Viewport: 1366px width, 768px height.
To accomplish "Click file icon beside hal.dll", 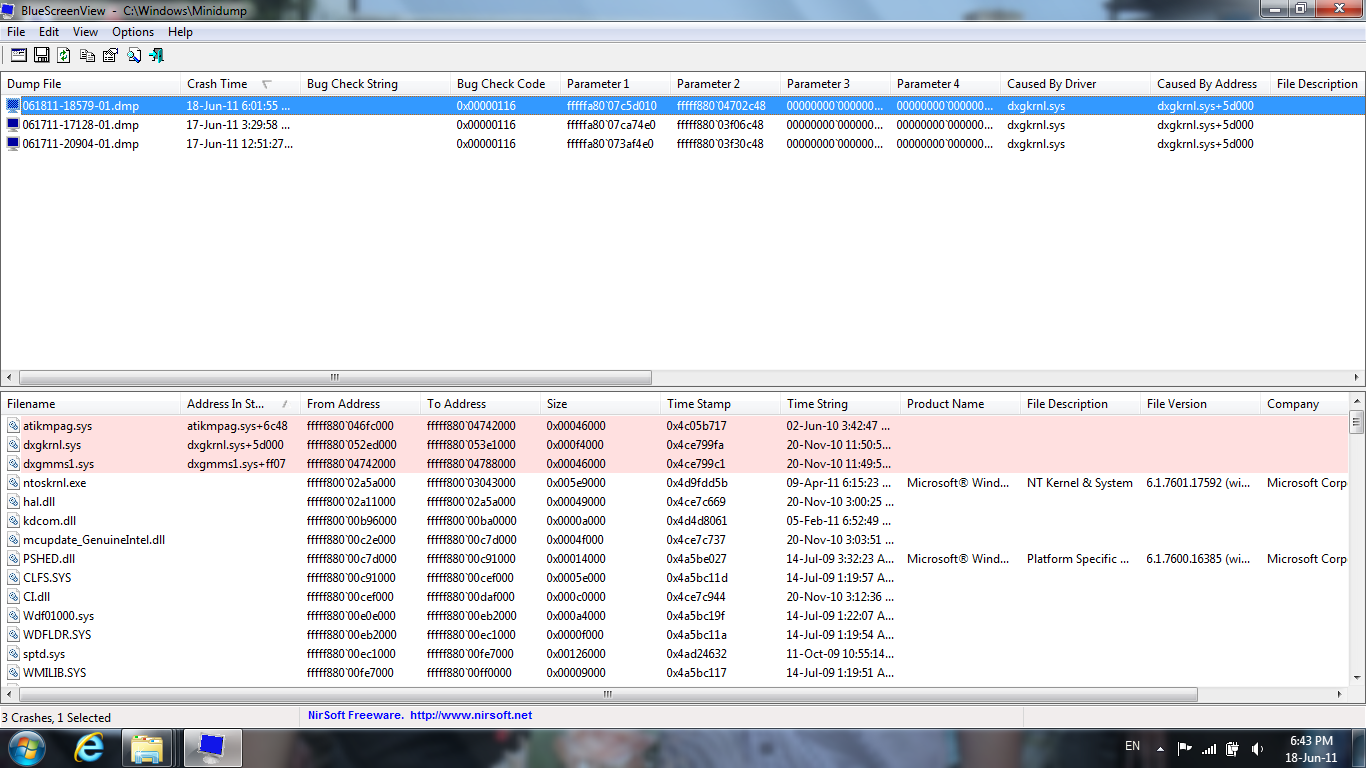I will pyautogui.click(x=13, y=502).
